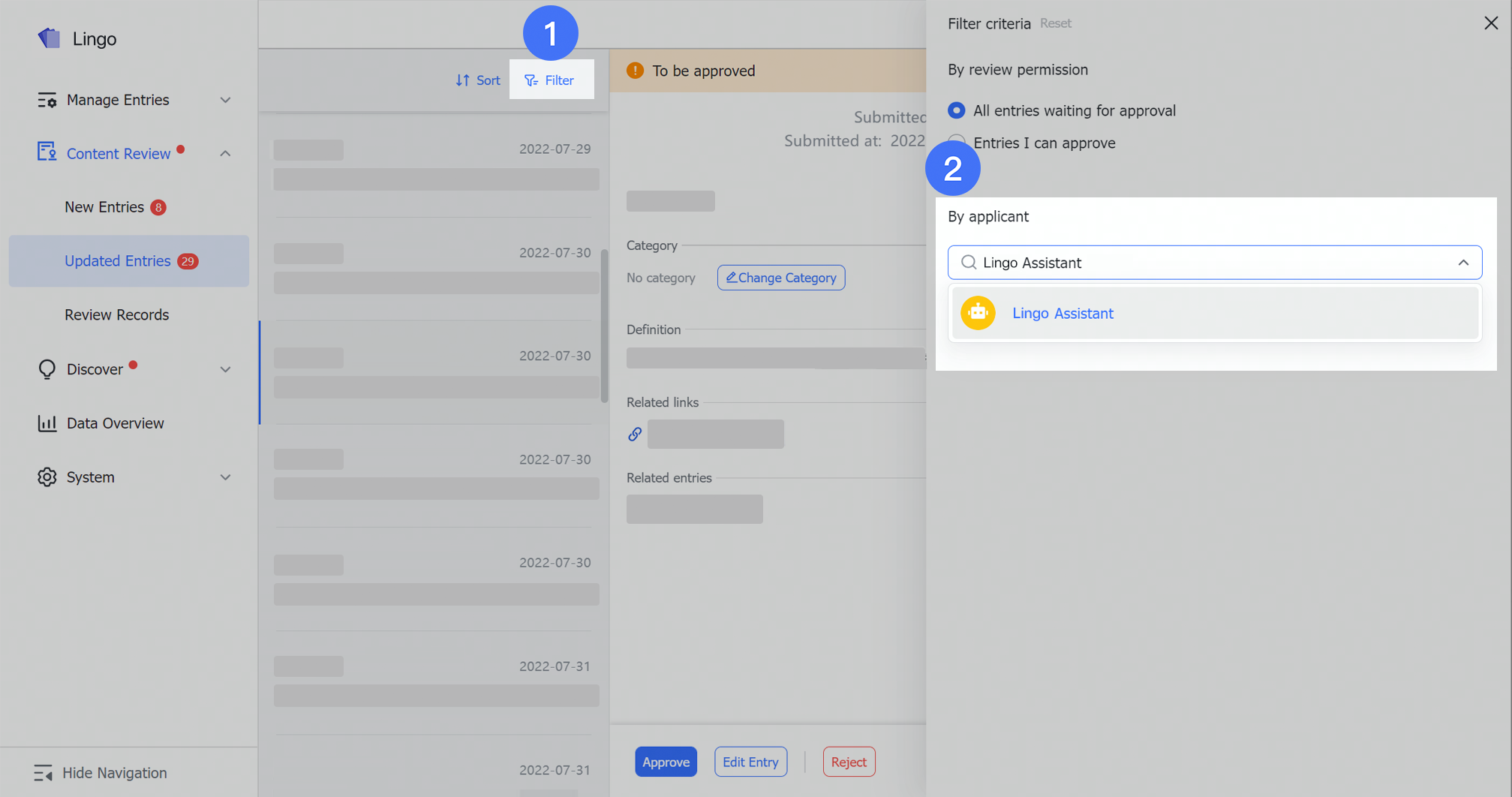The height and width of the screenshot is (797, 1512).
Task: Click the Content Review sidebar icon
Action: [x=47, y=152]
